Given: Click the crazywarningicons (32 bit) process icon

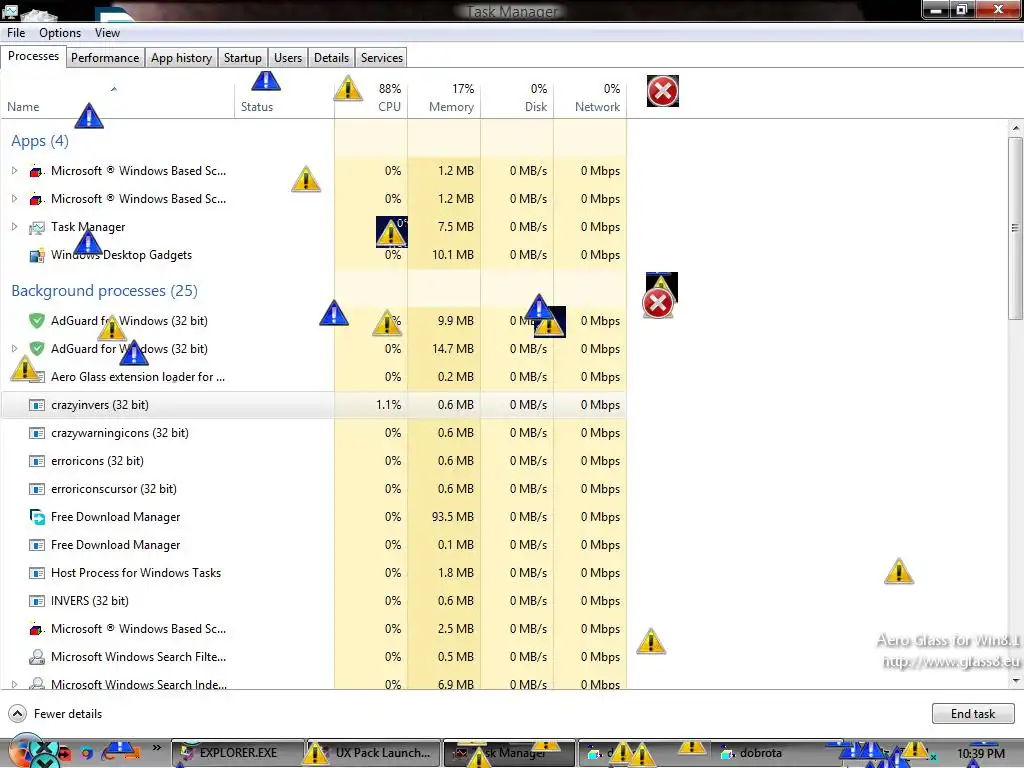Looking at the screenshot, I should tap(37, 433).
